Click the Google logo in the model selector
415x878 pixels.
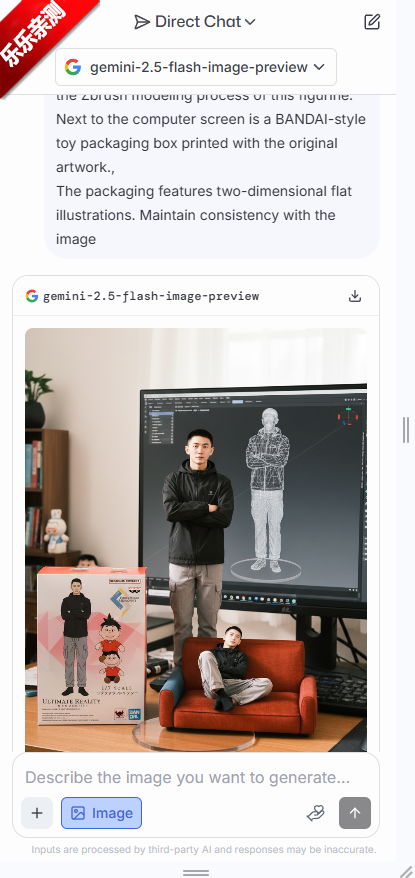click(73, 67)
